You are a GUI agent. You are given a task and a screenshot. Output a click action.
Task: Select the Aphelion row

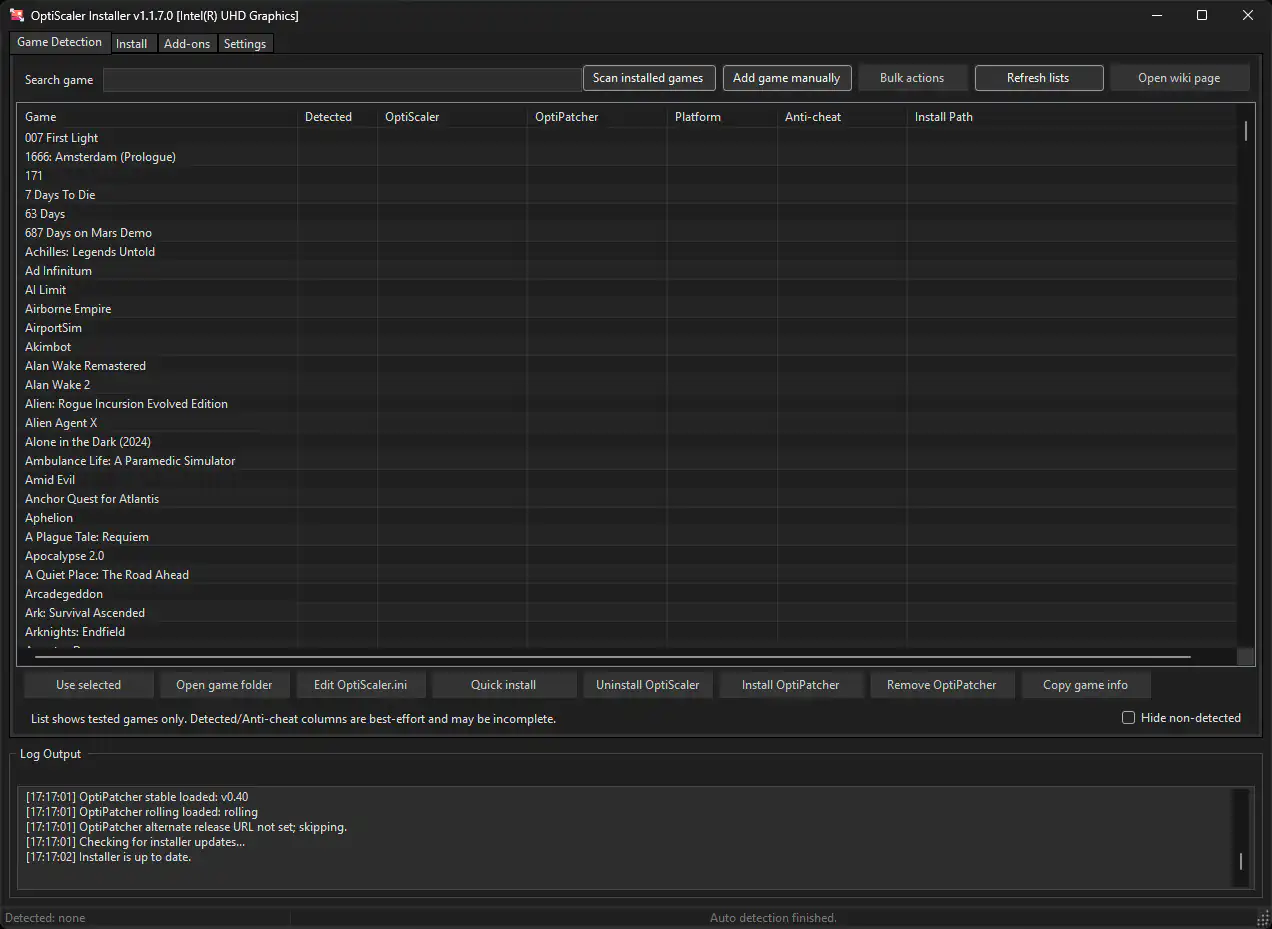pyautogui.click(x=627, y=518)
